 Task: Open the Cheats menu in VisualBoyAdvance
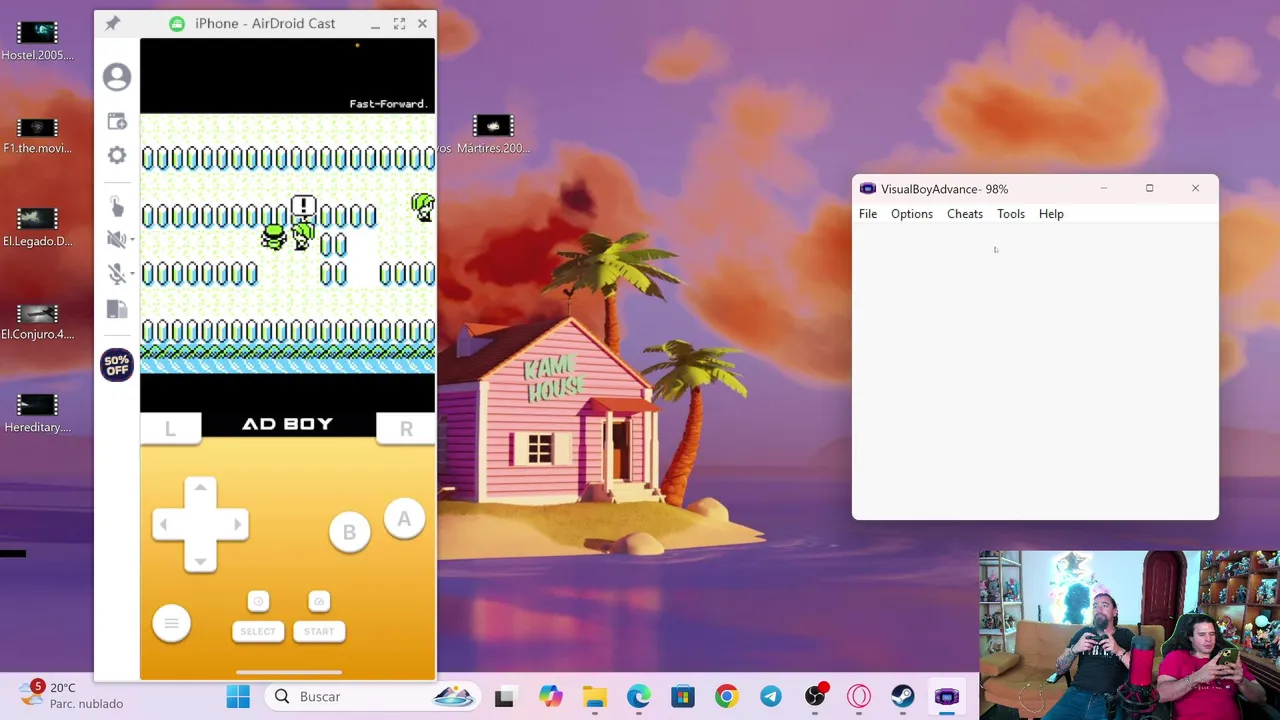pyautogui.click(x=965, y=214)
